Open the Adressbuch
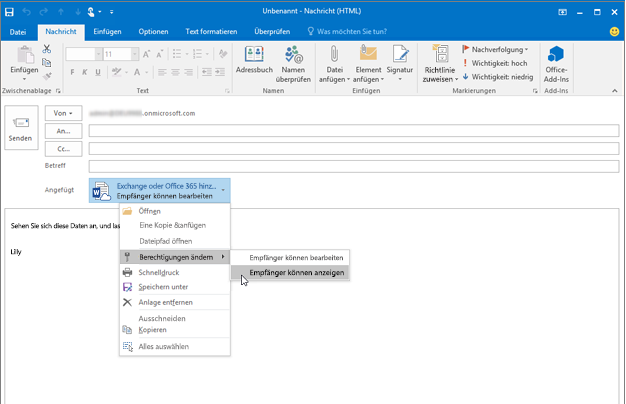 click(254, 61)
